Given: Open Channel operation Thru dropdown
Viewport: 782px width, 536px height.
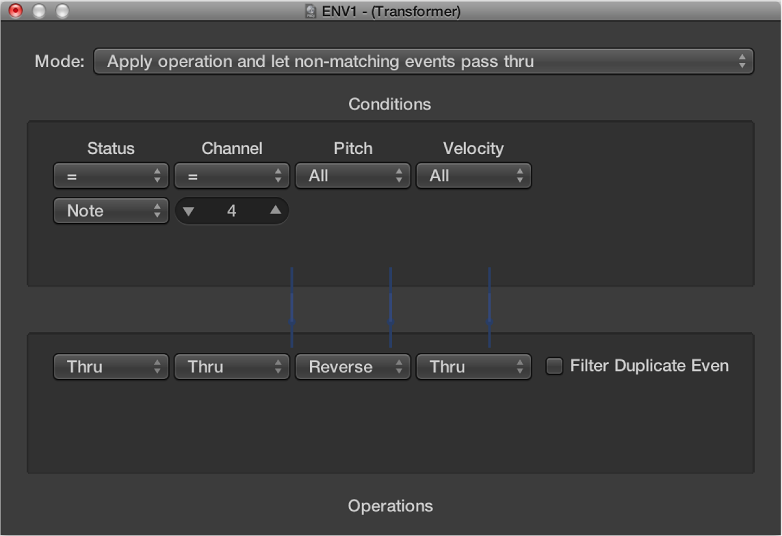Looking at the screenshot, I should tap(232, 367).
